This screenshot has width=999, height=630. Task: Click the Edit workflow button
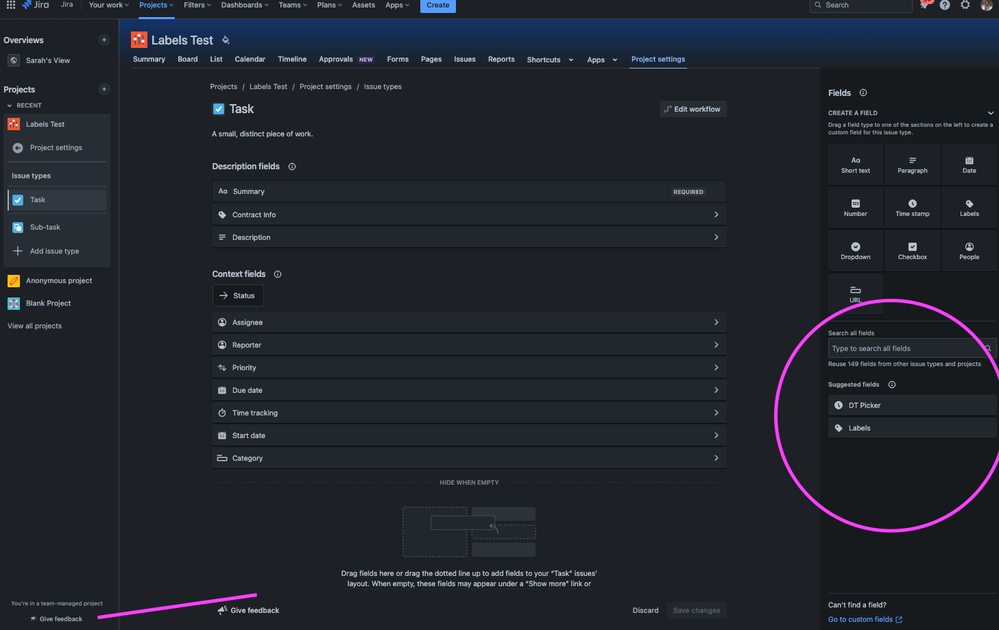click(693, 109)
